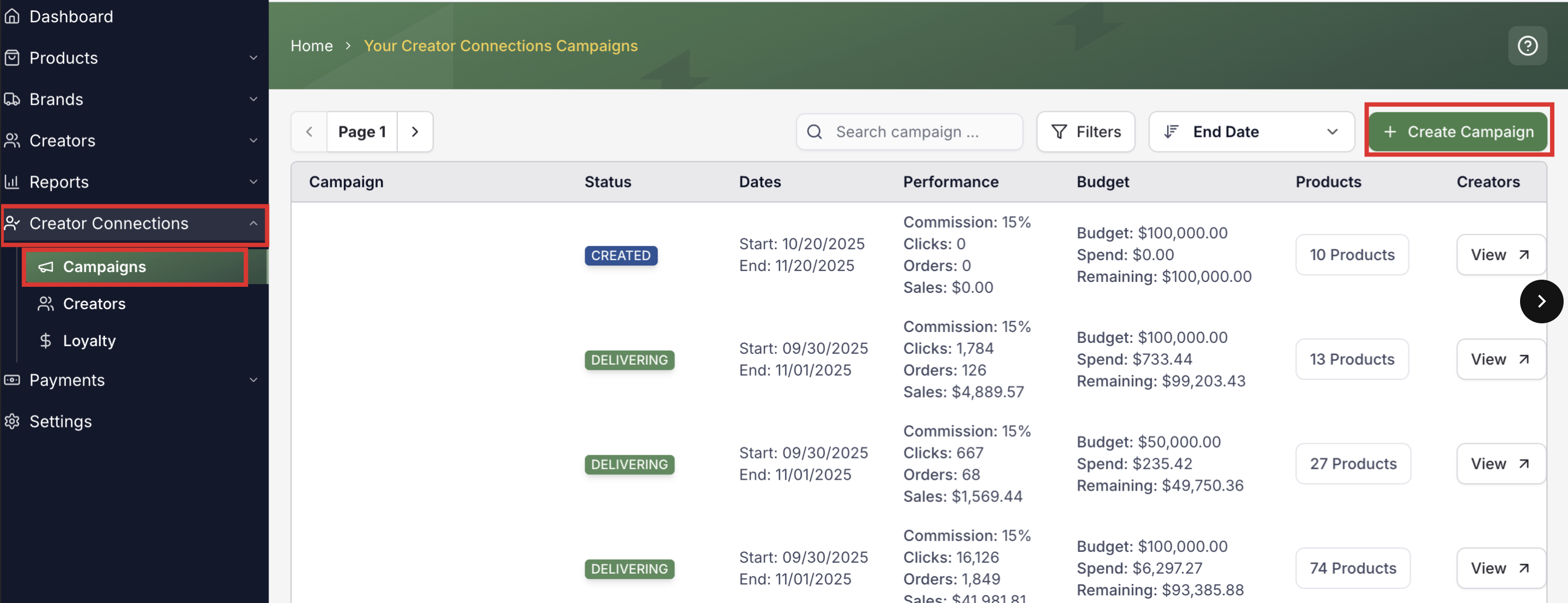This screenshot has width=1568, height=603.
Task: Open the End Date sort dropdown
Action: pyautogui.click(x=1251, y=131)
